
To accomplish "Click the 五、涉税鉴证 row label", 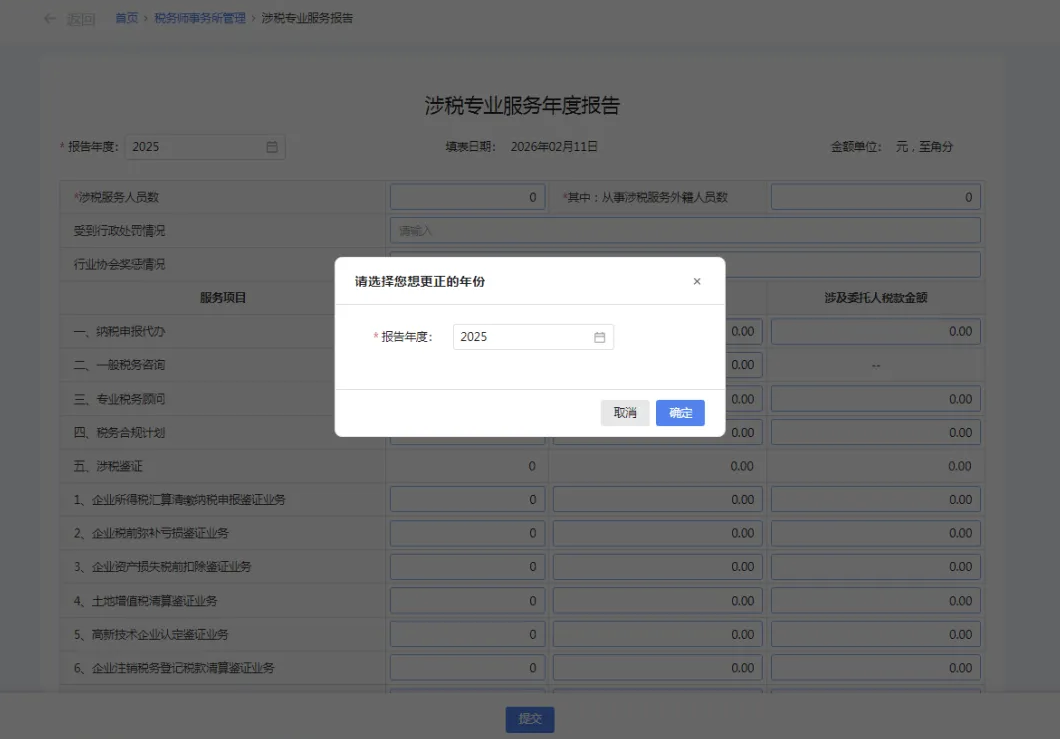I will [108, 466].
